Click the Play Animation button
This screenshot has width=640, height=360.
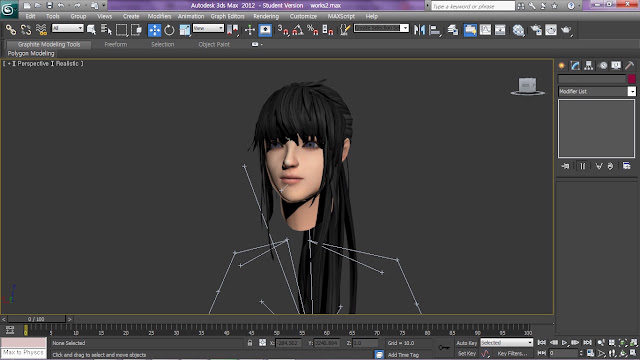[x=564, y=343]
